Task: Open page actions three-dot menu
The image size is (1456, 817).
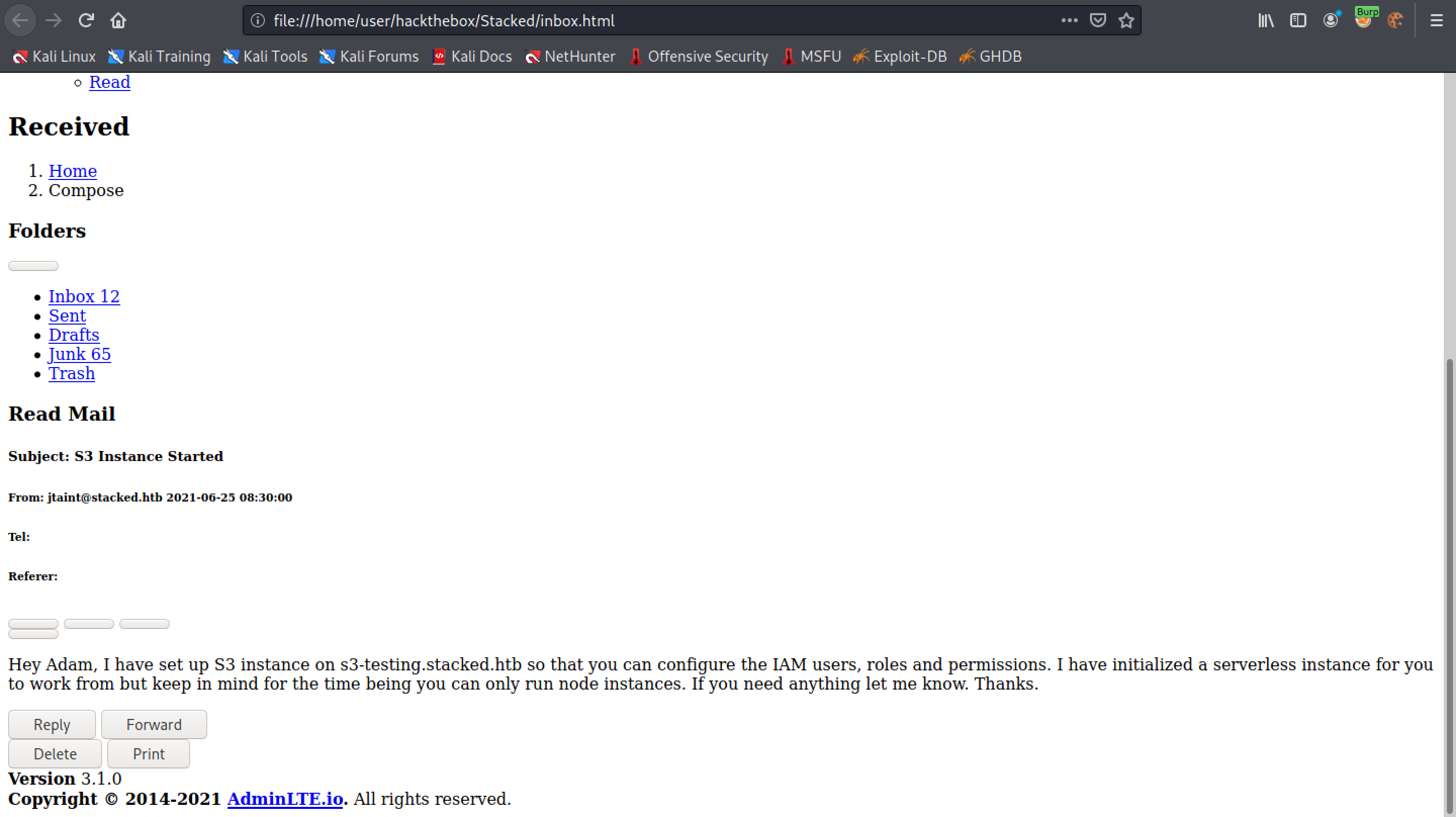Action: (1069, 21)
